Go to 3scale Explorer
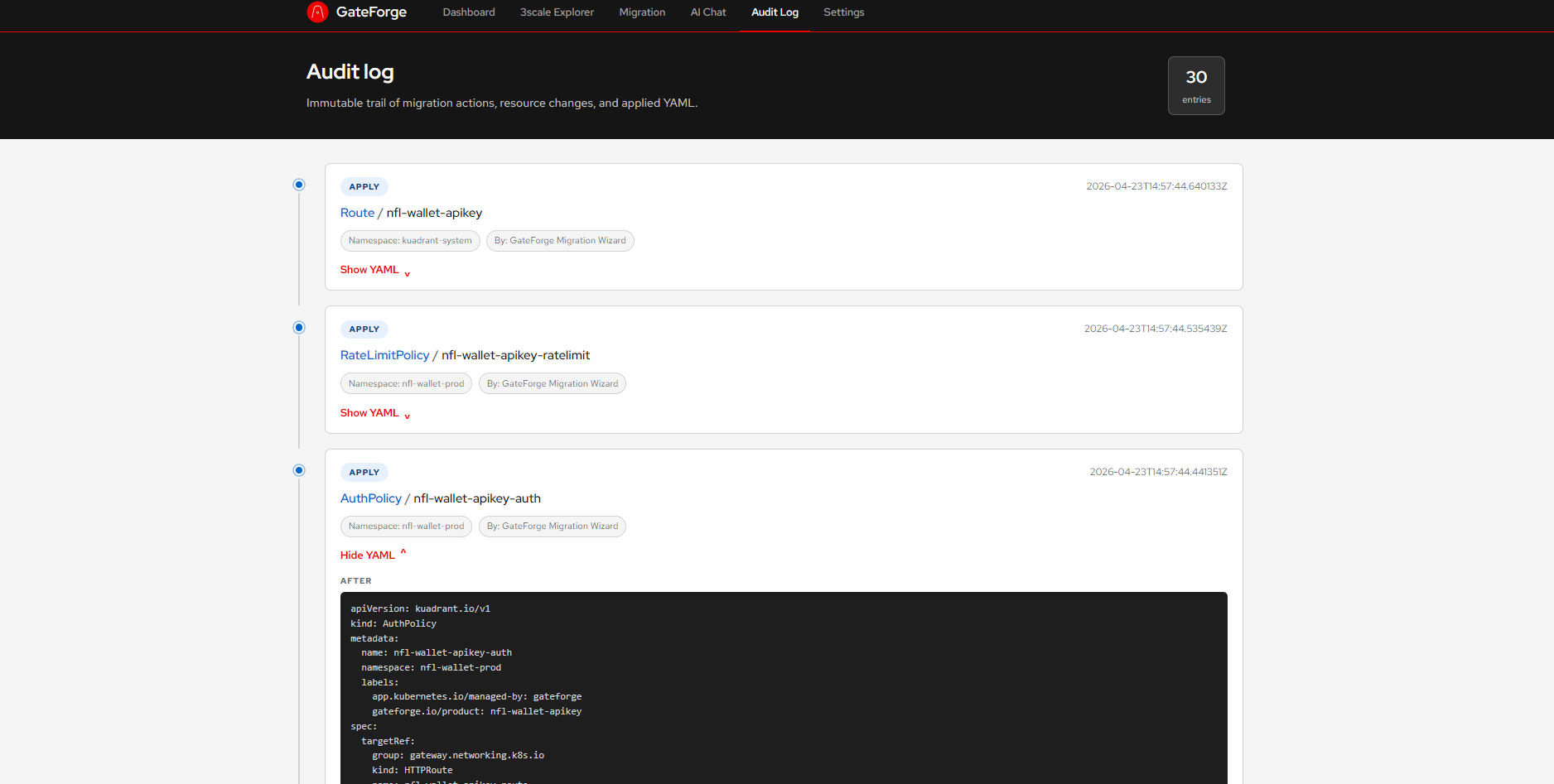Image resolution: width=1554 pixels, height=784 pixels. pos(557,12)
